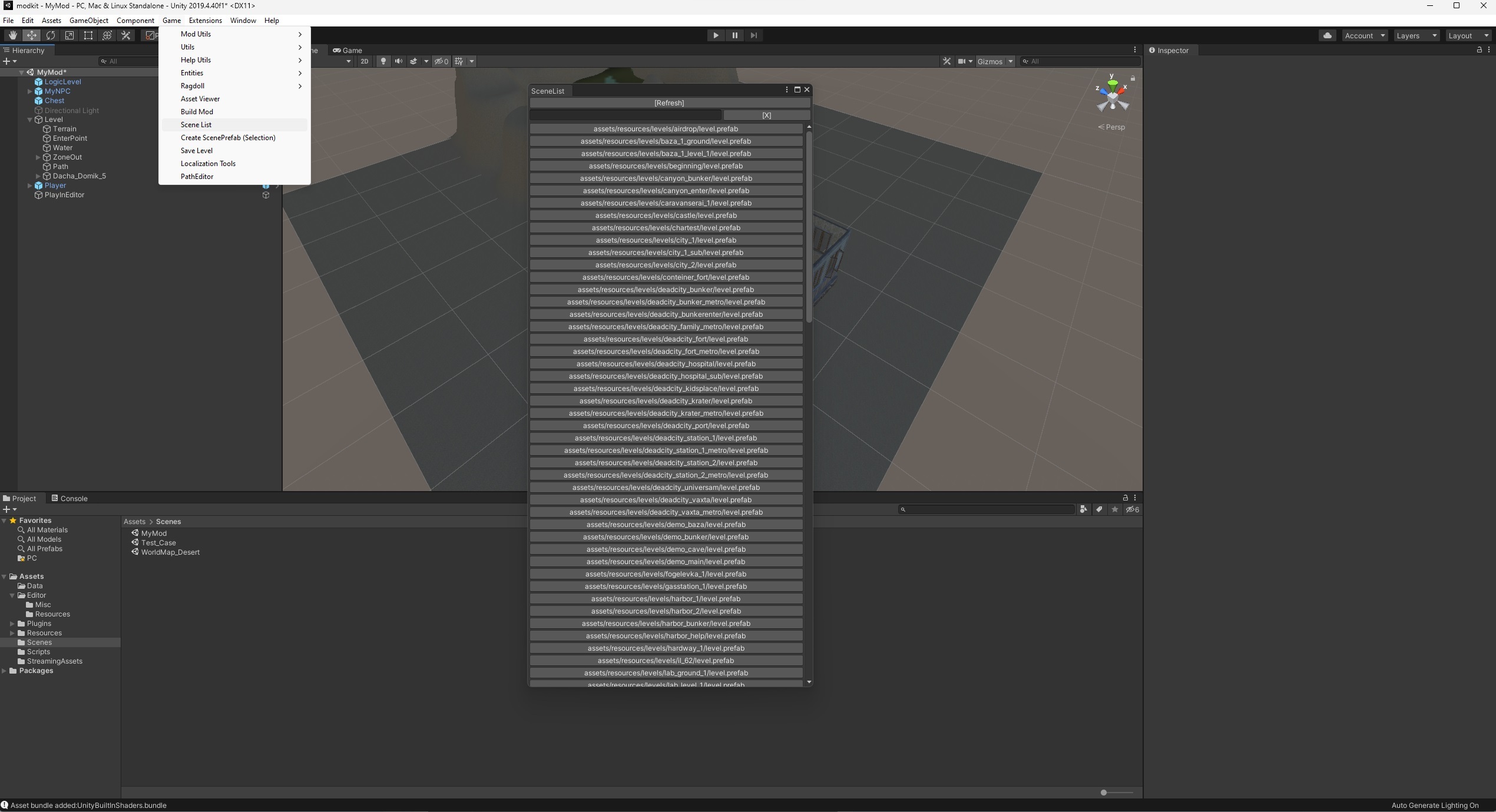This screenshot has height=812, width=1496.
Task: Click Refresh in SceneList
Action: point(670,103)
